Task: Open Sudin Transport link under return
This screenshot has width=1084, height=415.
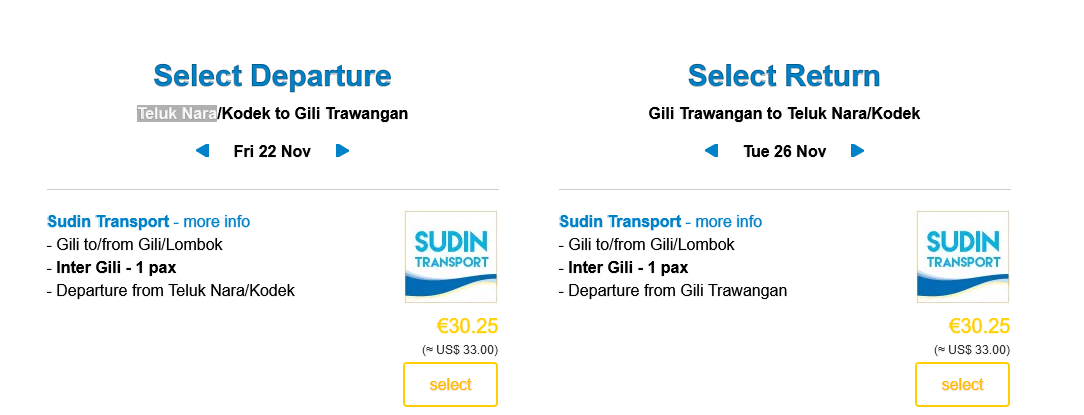Action: (x=620, y=221)
